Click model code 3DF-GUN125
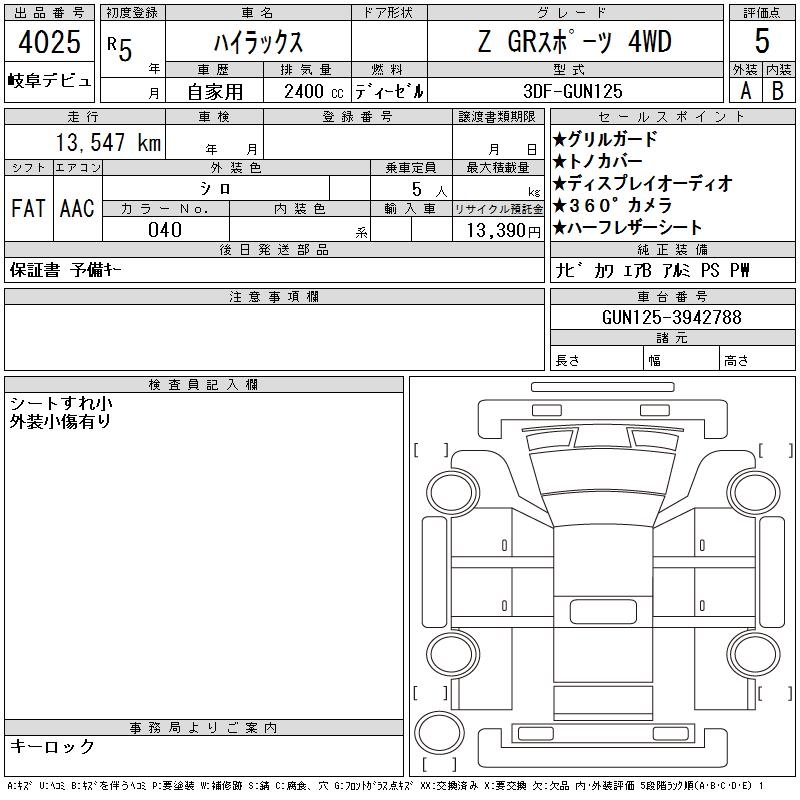This screenshot has width=800, height=800. coord(573,92)
